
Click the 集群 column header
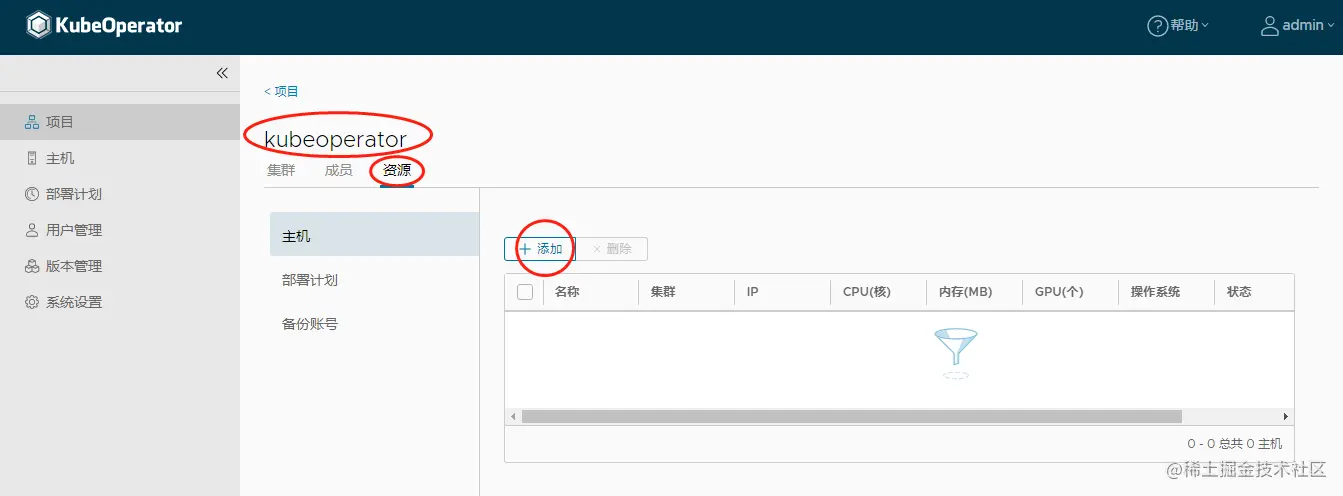pos(663,292)
